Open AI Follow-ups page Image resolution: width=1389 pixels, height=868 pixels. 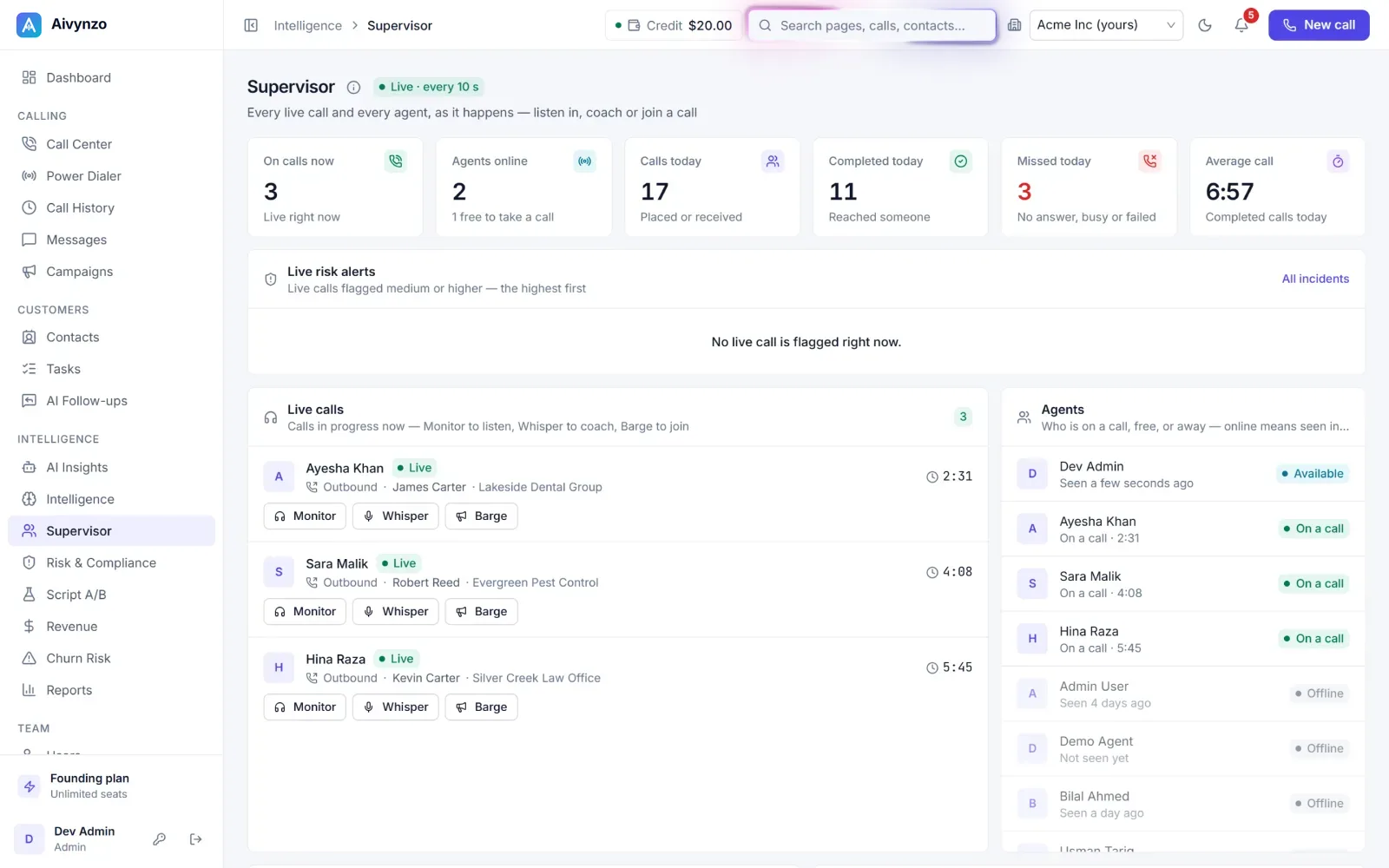tap(111, 401)
